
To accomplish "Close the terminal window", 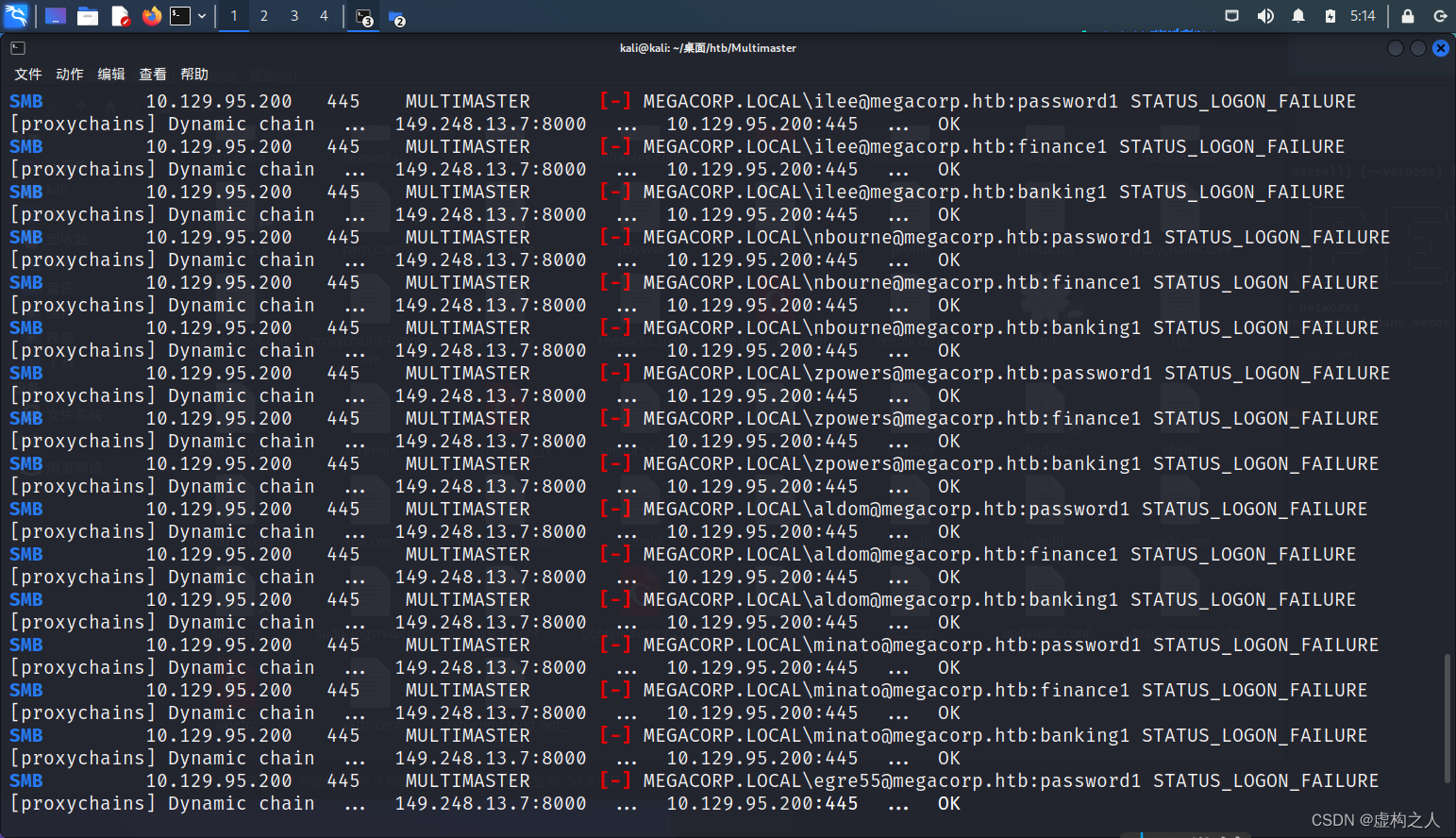I will click(x=1441, y=48).
